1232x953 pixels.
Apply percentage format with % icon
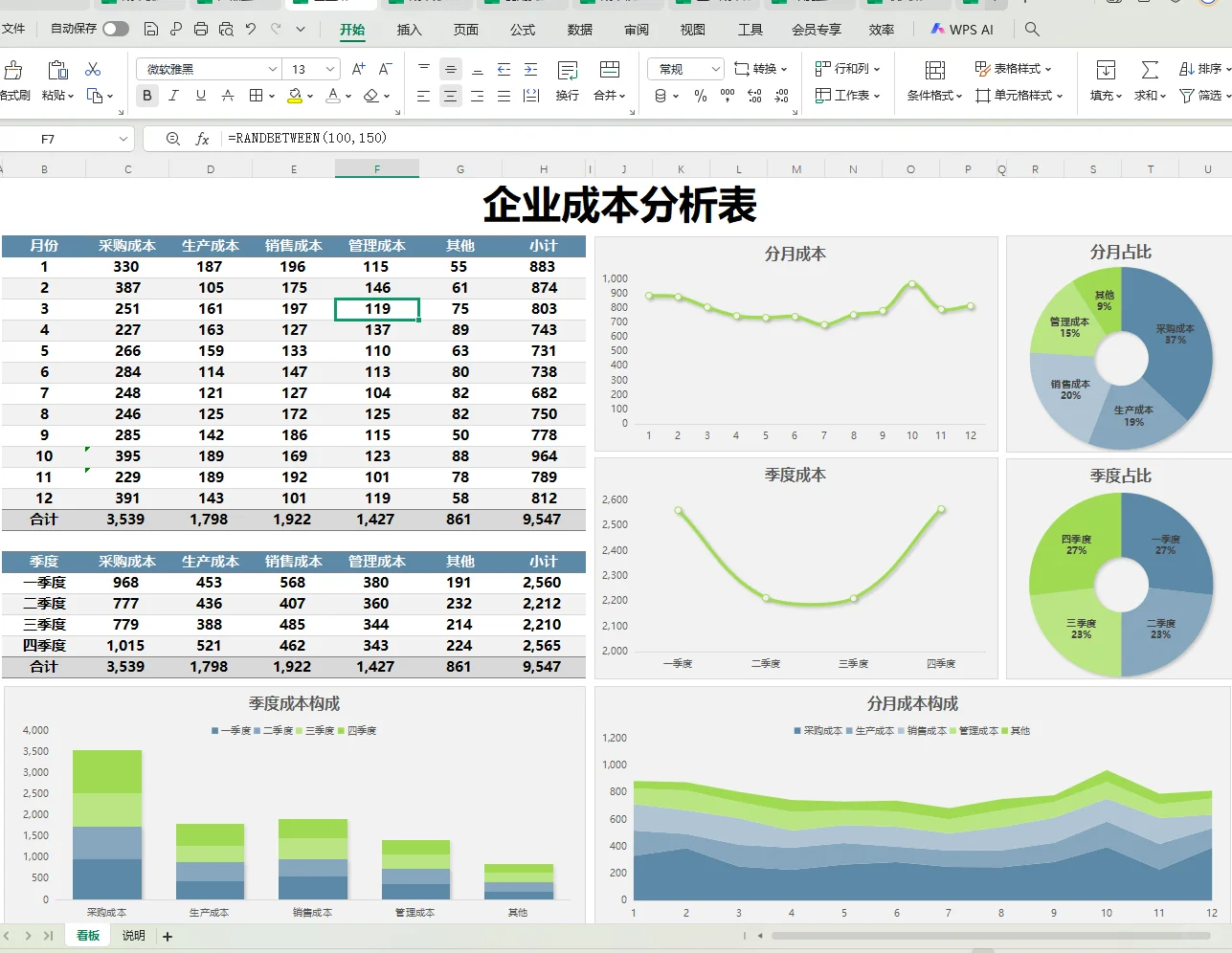pyautogui.click(x=701, y=96)
